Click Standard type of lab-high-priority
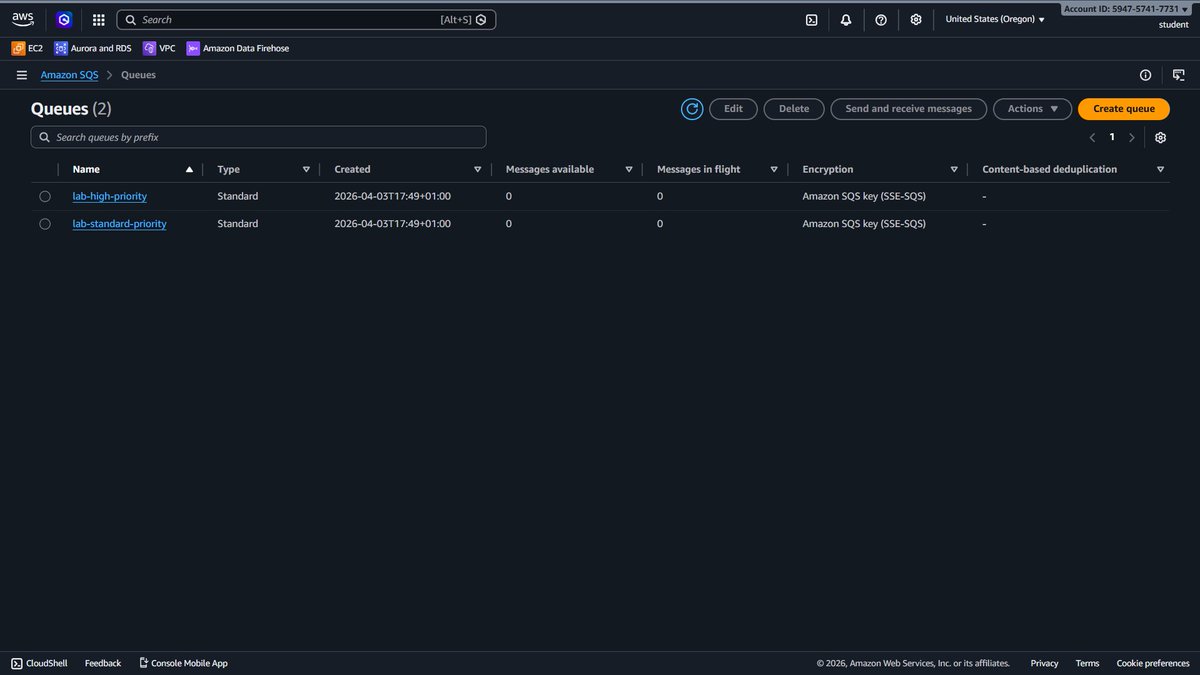The height and width of the screenshot is (675, 1200). coord(238,196)
